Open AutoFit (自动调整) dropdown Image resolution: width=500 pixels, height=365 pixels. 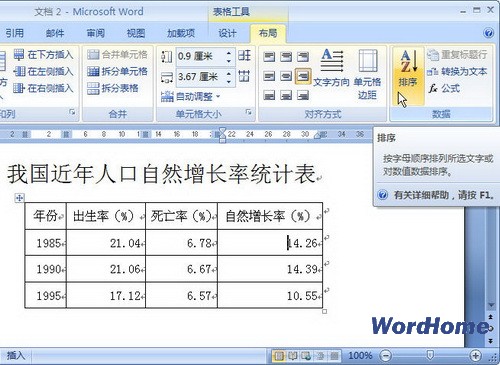pos(191,97)
